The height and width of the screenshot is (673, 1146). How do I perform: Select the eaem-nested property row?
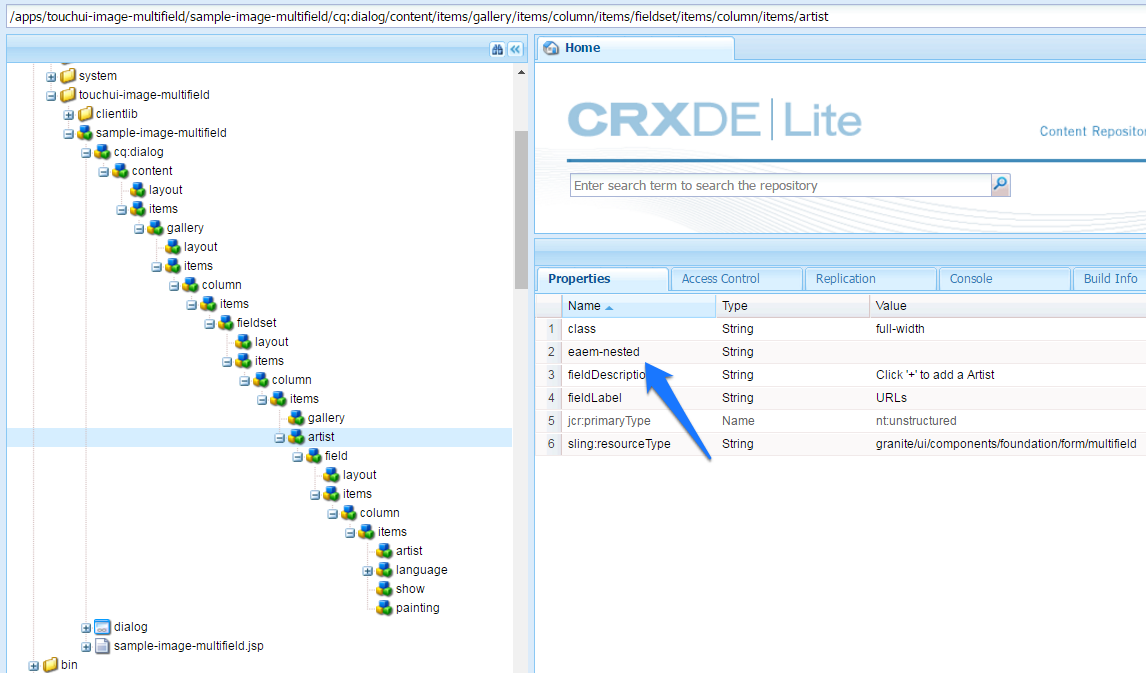pyautogui.click(x=840, y=351)
